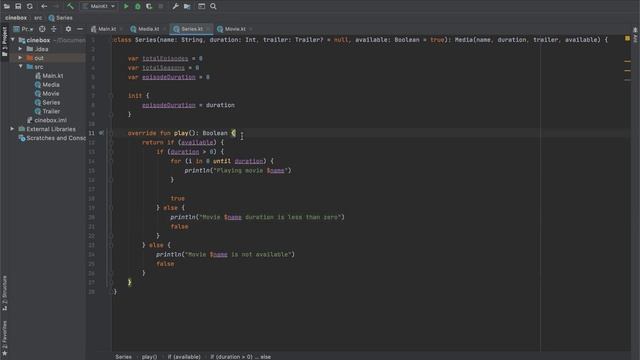Click the Stop process toolbar icon
The height and width of the screenshot is (360, 640).
click(161, 6)
